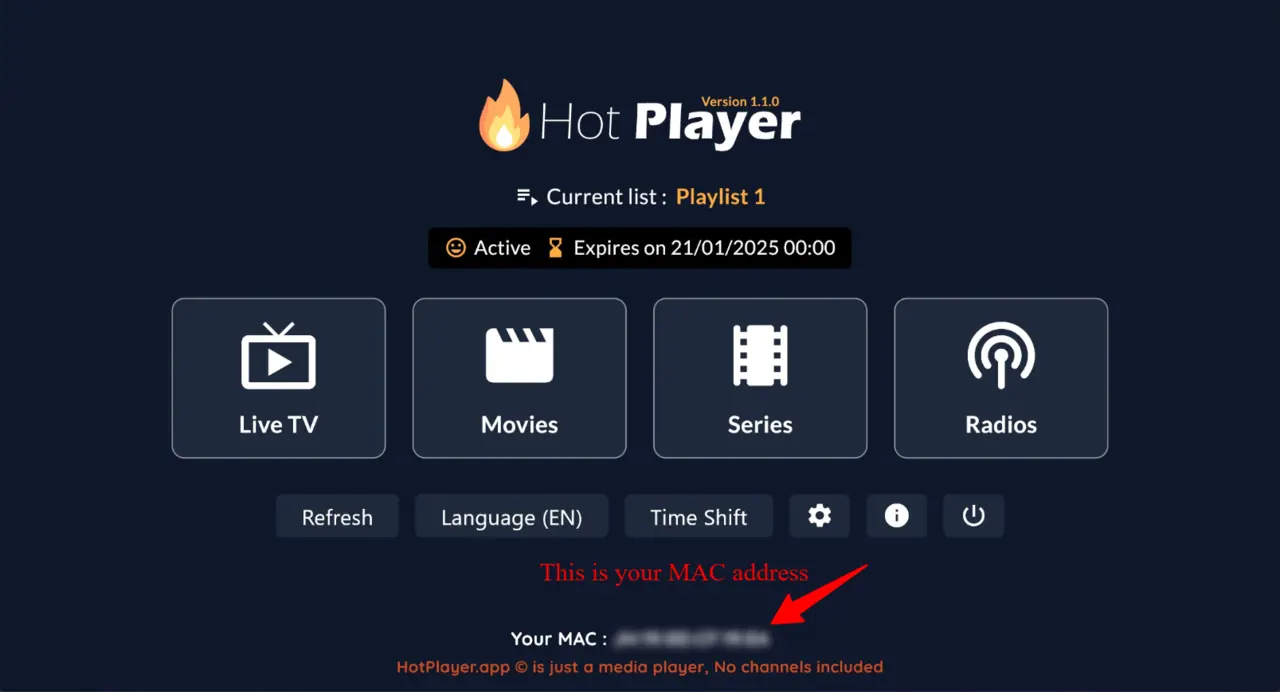The height and width of the screenshot is (692, 1280).
Task: Open the Movies section
Action: [x=519, y=378]
